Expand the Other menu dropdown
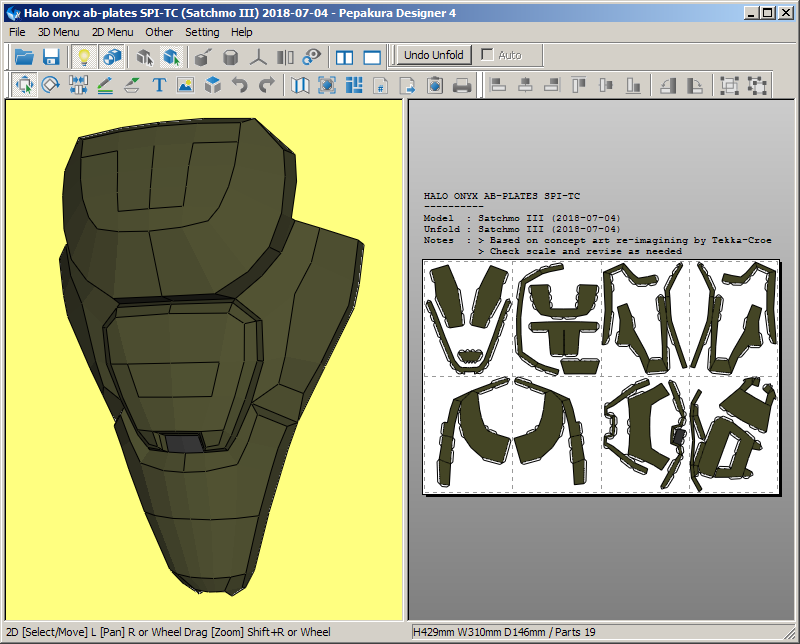Viewport: 800px width, 644px height. [159, 32]
